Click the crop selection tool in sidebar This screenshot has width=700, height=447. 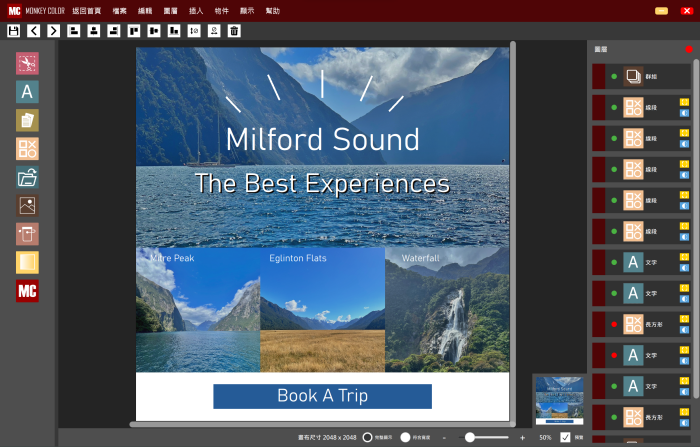27,64
